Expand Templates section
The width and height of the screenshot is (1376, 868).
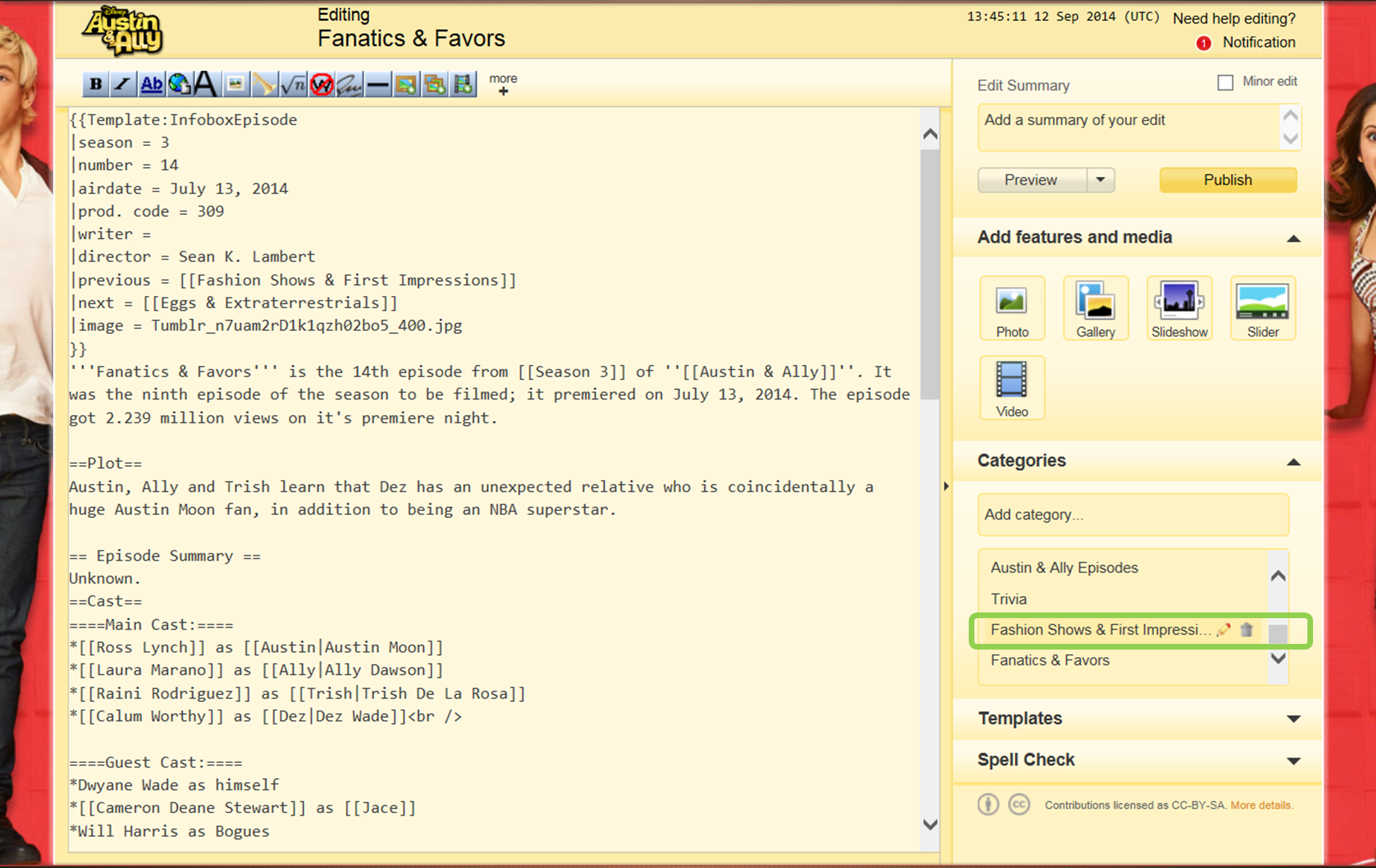point(1294,719)
